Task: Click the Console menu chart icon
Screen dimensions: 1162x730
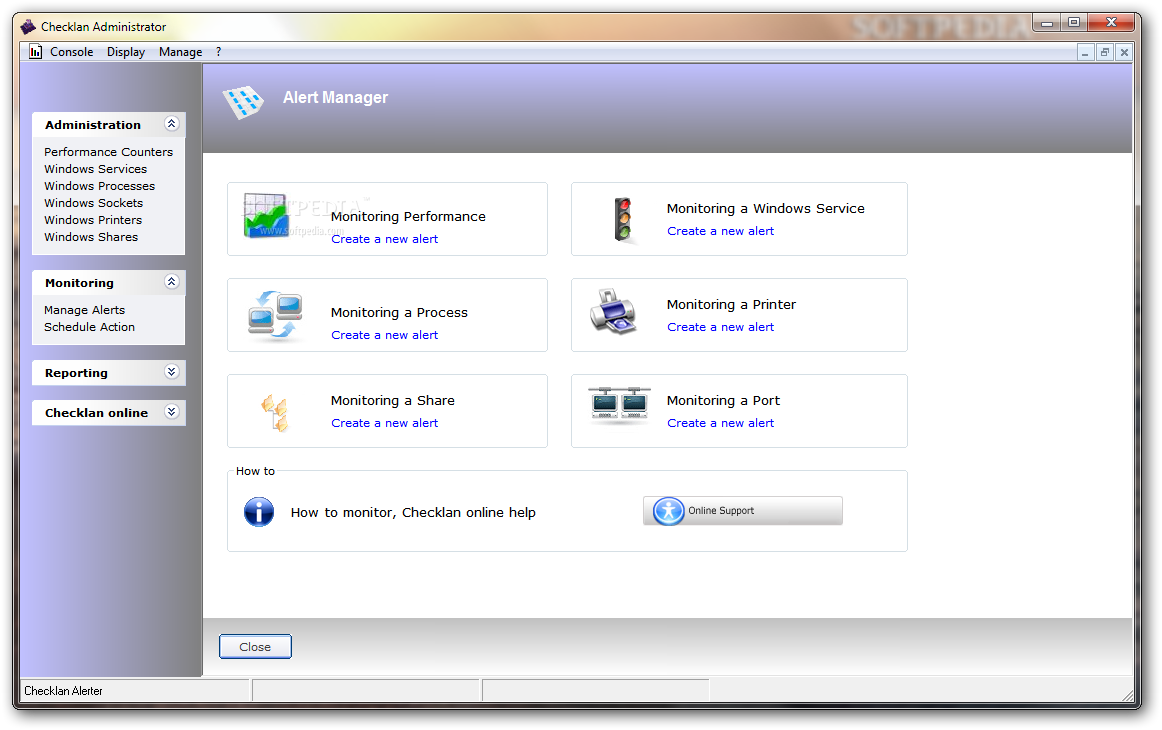Action: (36, 52)
